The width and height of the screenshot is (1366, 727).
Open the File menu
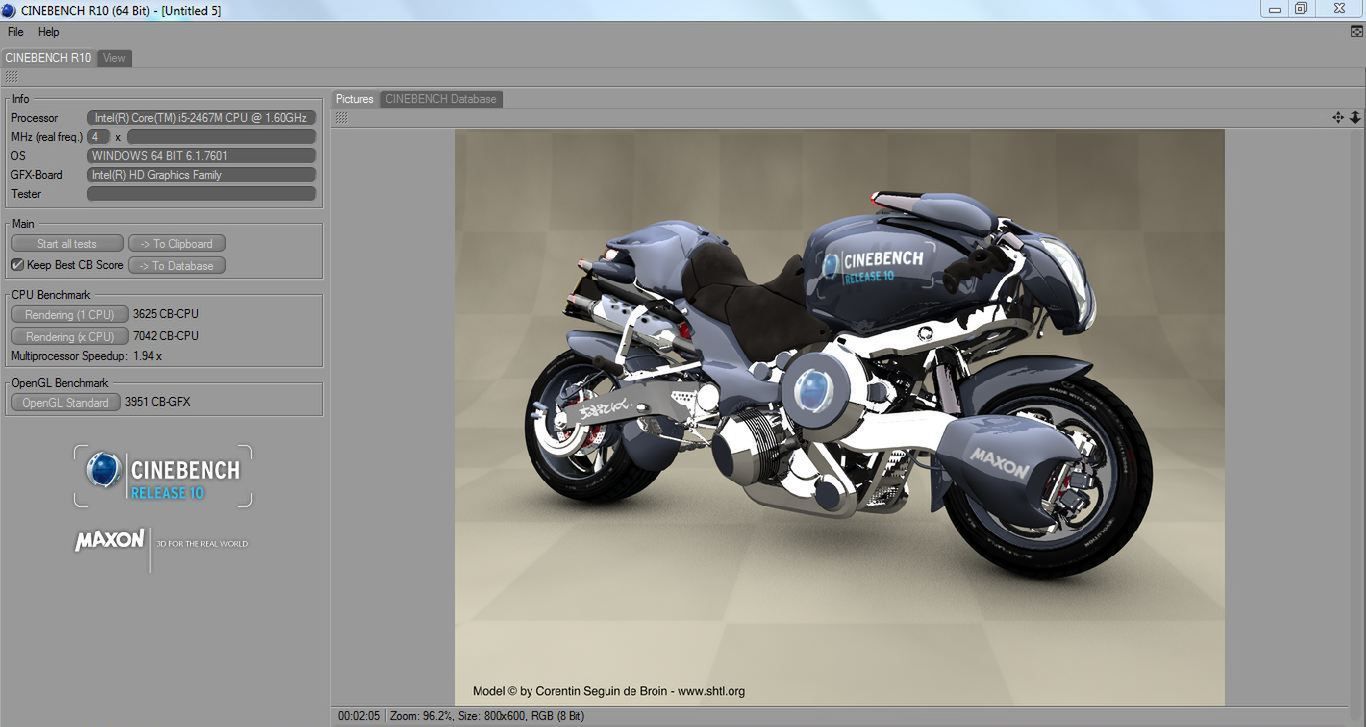pos(15,32)
